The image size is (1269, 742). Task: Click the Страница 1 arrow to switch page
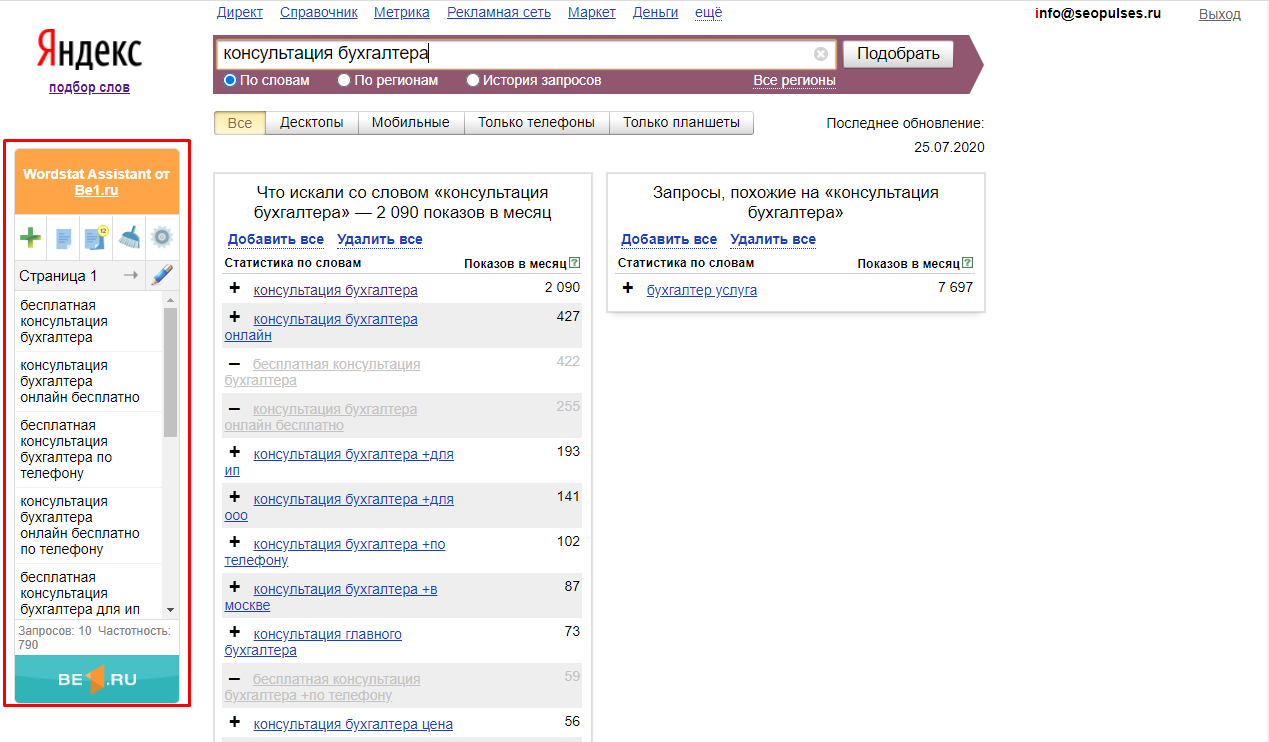(x=130, y=276)
